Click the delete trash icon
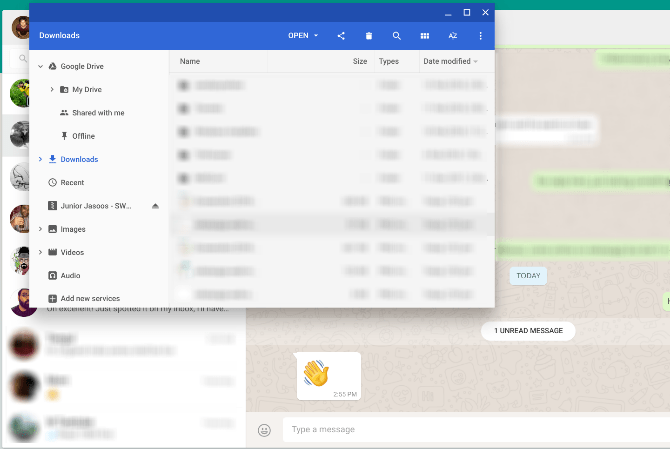Viewport: 670px width, 449px height. coord(369,36)
